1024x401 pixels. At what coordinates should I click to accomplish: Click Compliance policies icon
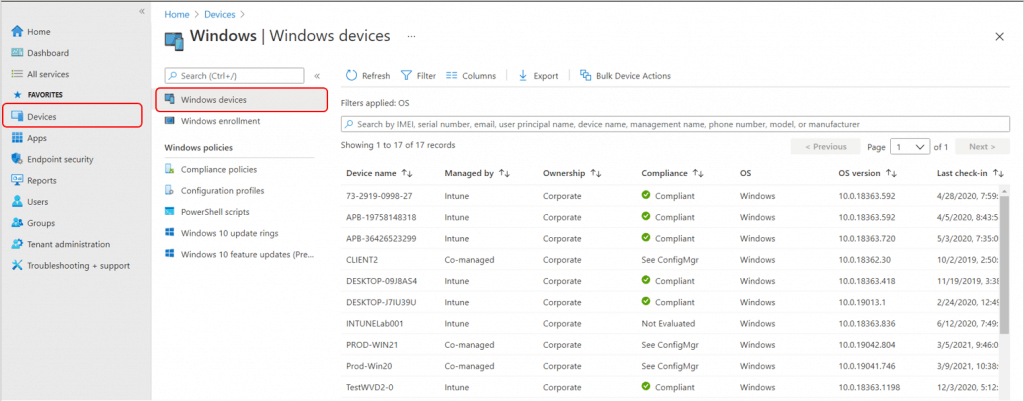pos(169,169)
